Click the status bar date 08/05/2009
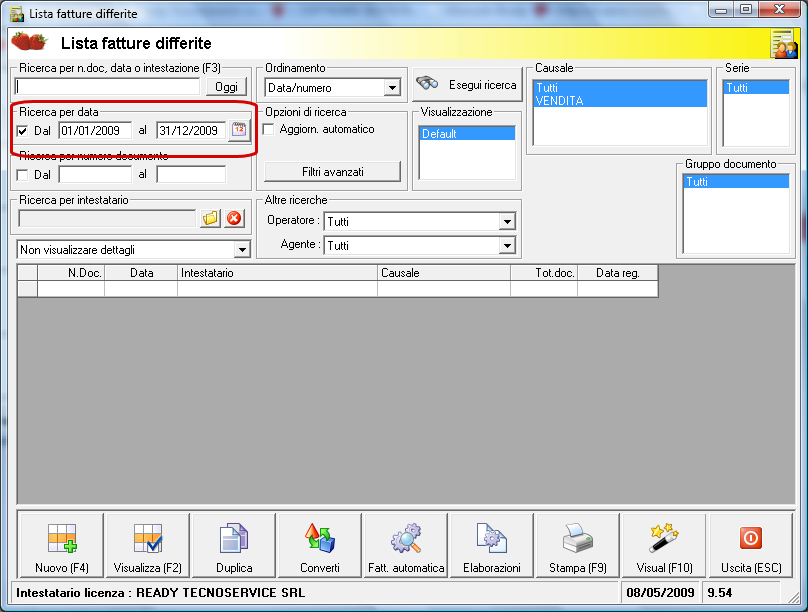Viewport: 808px width, 612px height. (x=660, y=592)
